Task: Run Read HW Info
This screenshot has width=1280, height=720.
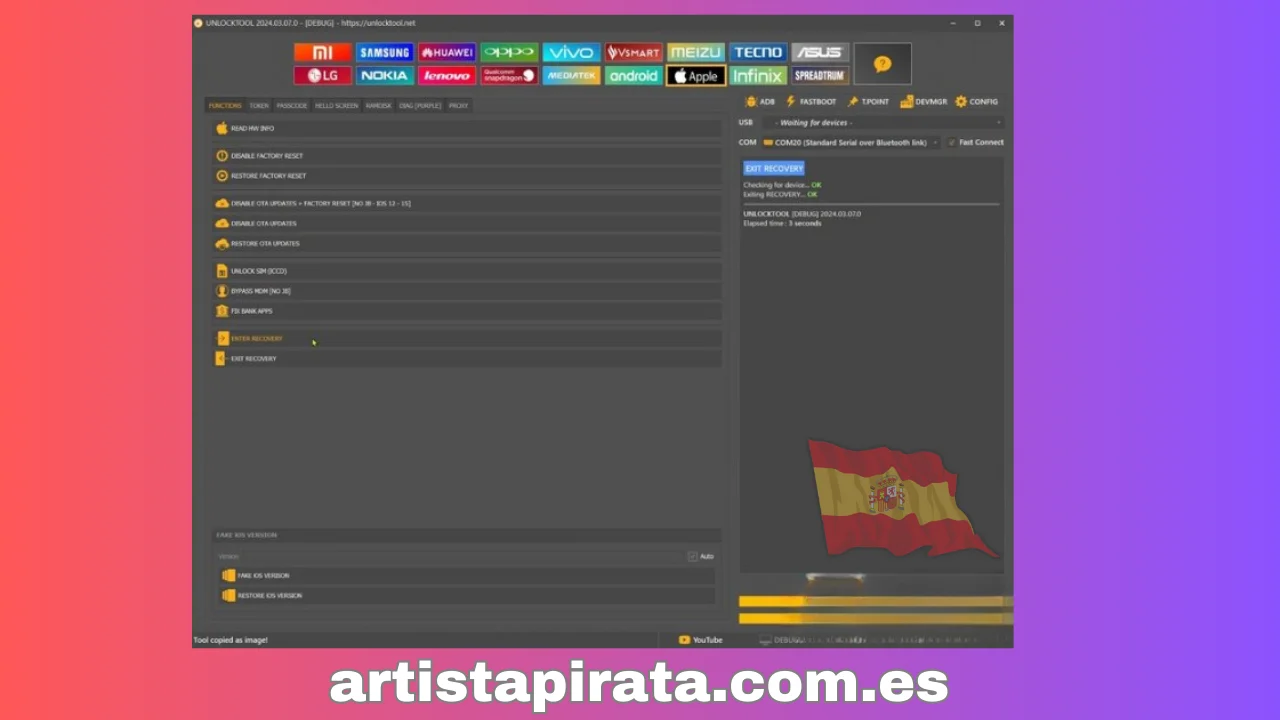Action: coord(467,128)
